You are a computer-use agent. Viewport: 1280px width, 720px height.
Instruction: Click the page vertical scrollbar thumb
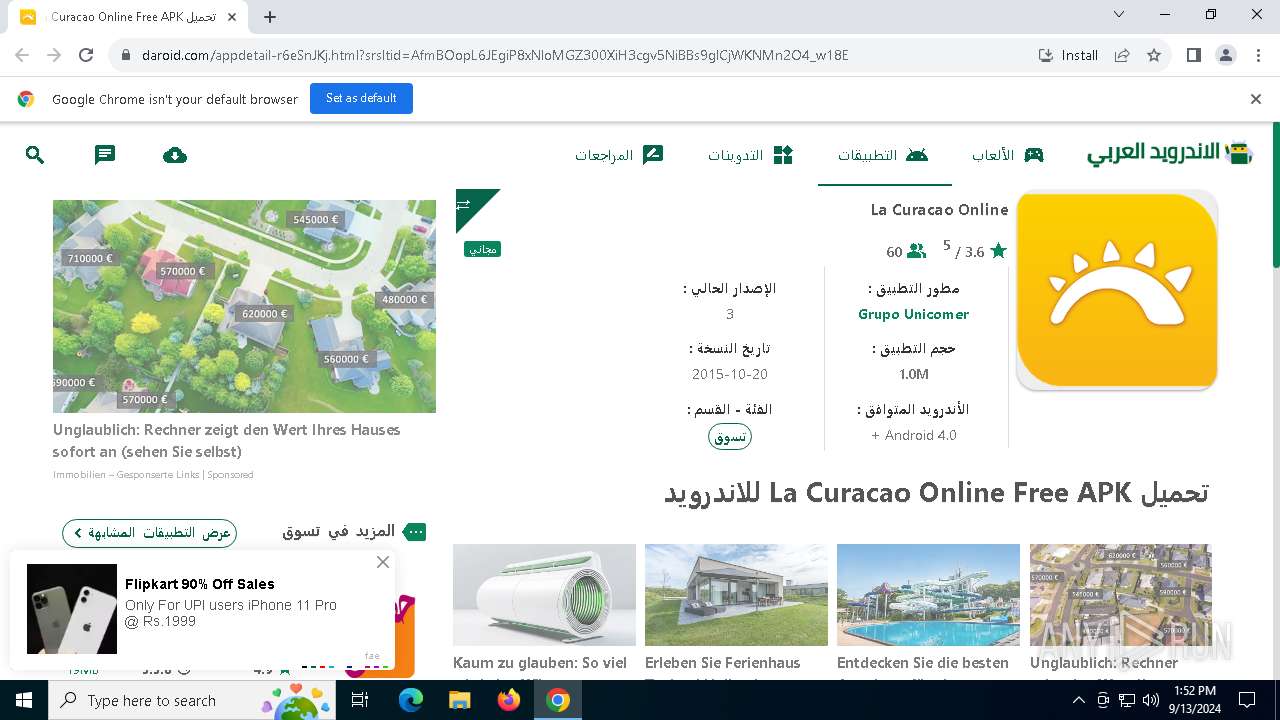[1275, 195]
